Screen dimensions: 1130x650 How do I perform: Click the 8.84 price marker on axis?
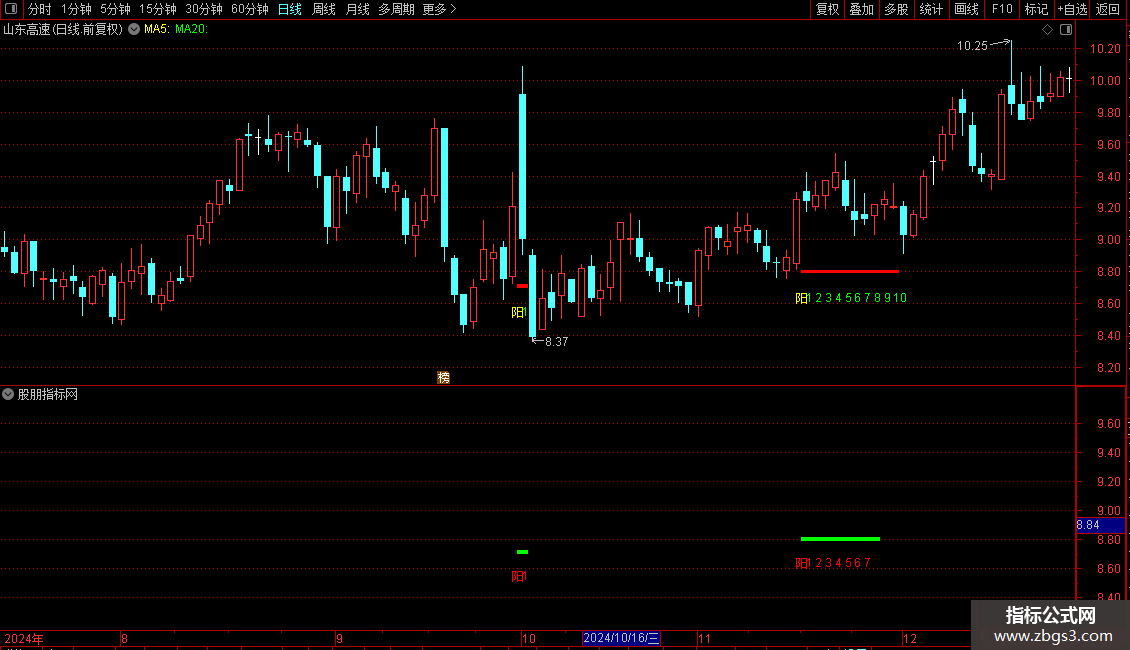pyautogui.click(x=1100, y=525)
